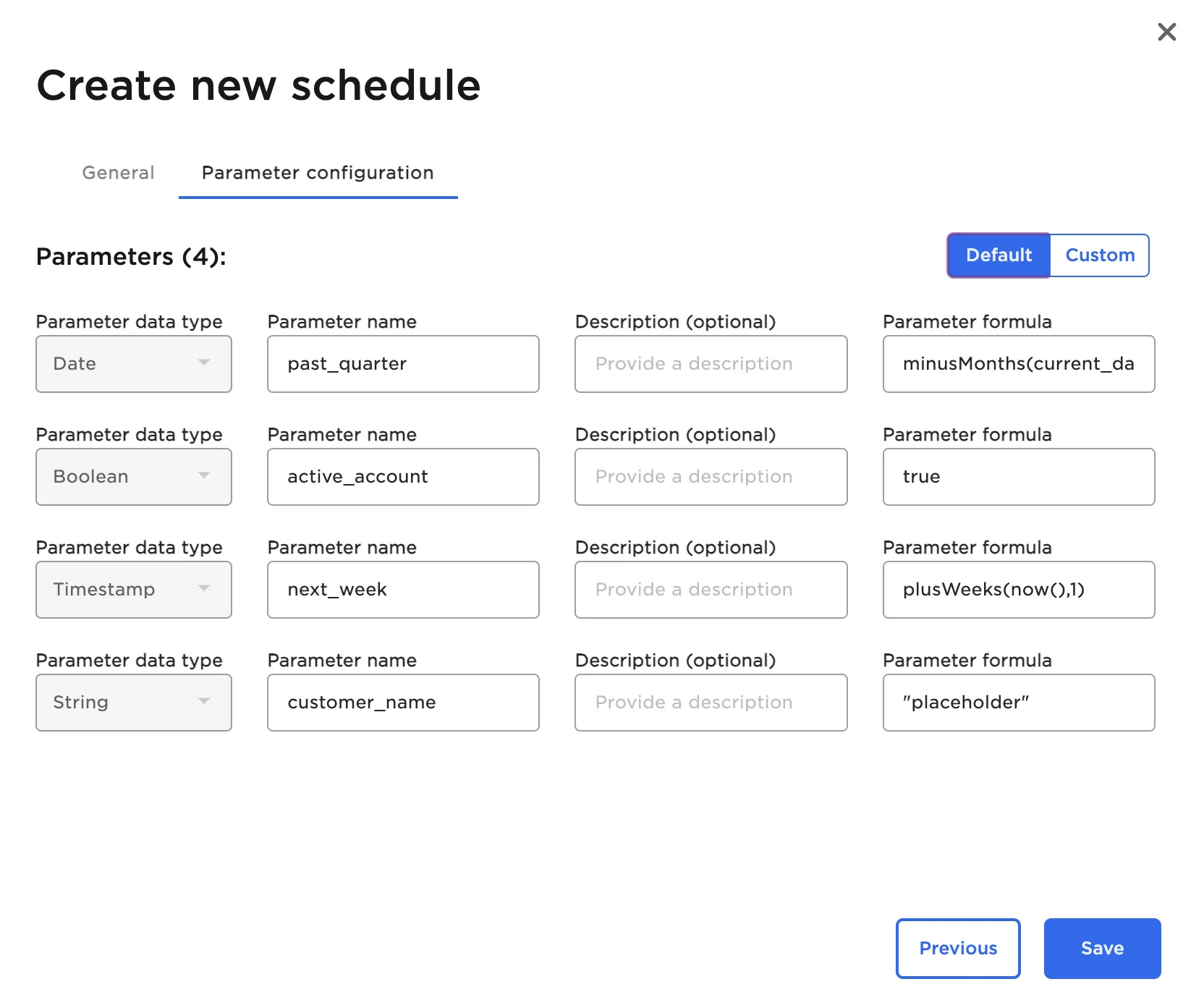Screen dimensions: 1204x1000
Task: Switch to Custom parameter mode
Action: tap(1099, 255)
